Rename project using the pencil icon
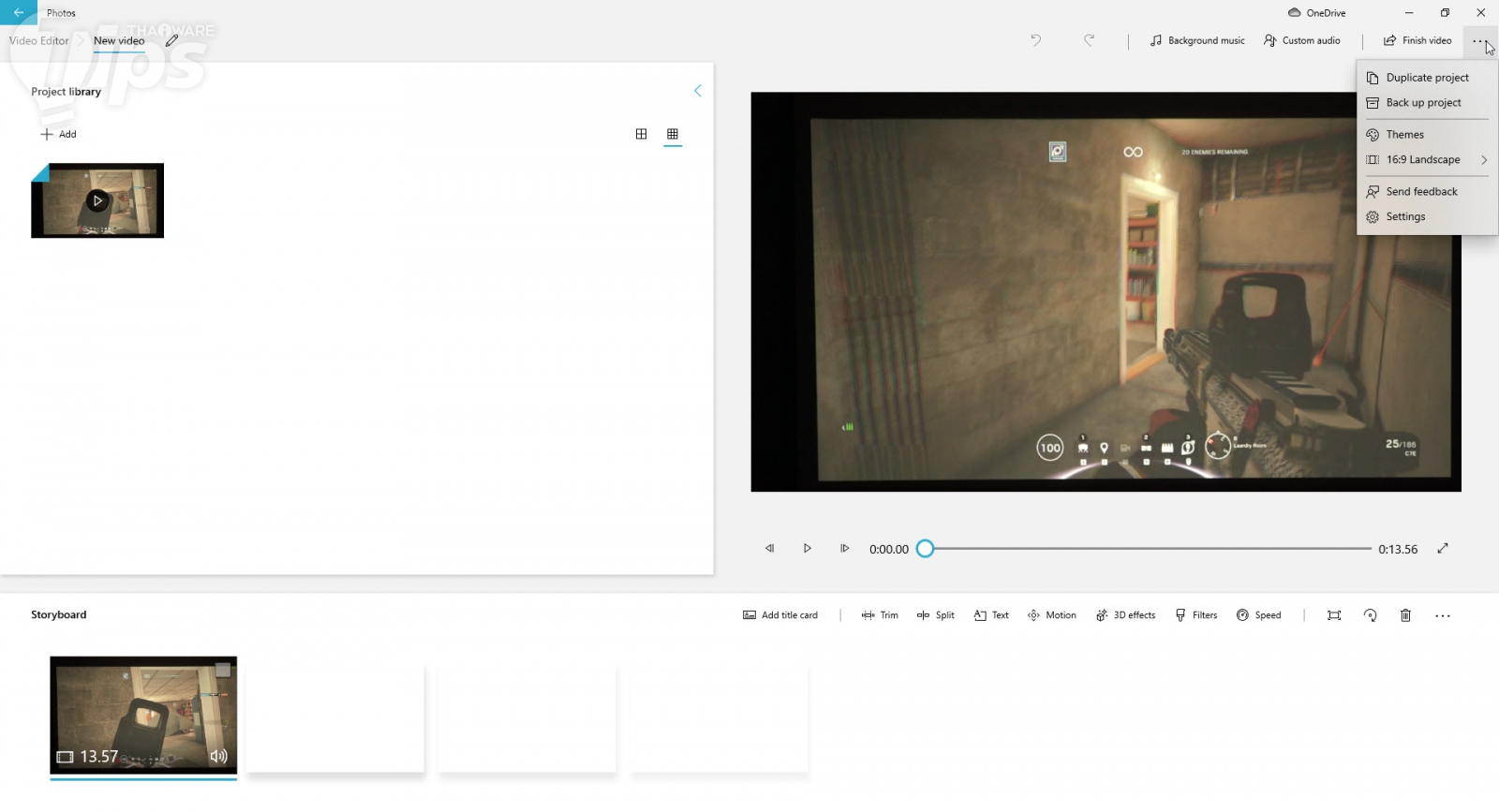Viewport: 1499px width, 812px height. [x=171, y=41]
